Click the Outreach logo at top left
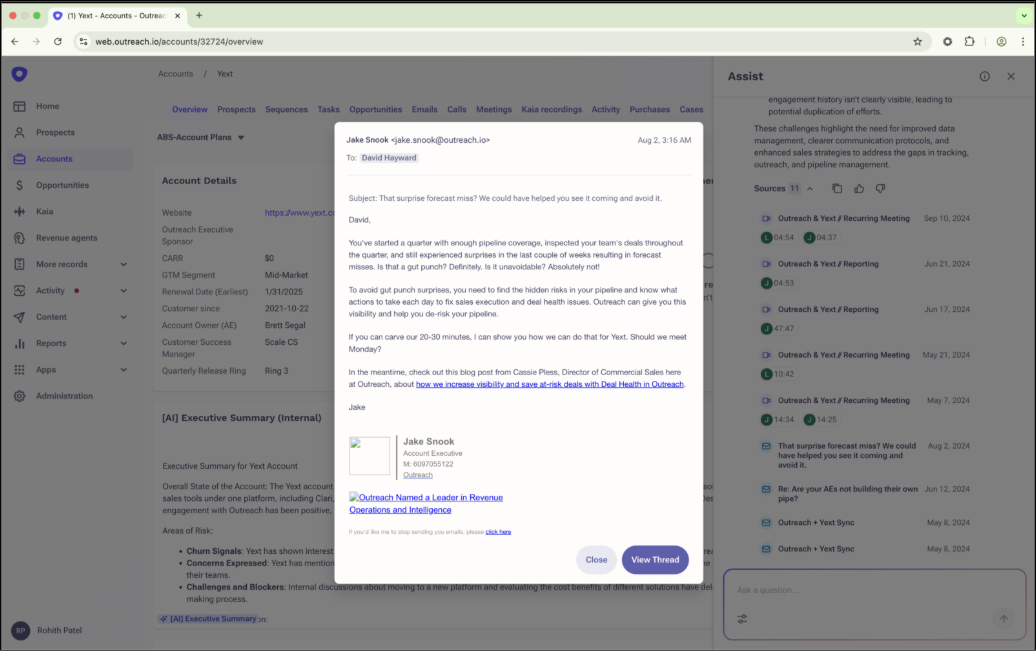The image size is (1036, 651). tap(19, 74)
